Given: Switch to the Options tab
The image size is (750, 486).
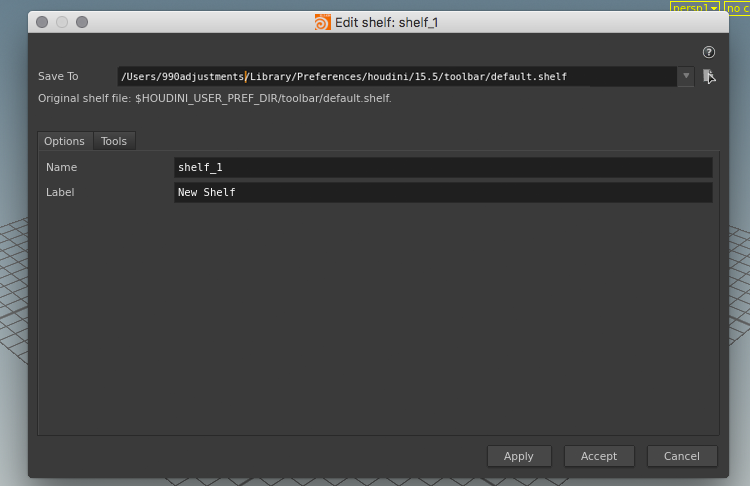Looking at the screenshot, I should (65, 141).
